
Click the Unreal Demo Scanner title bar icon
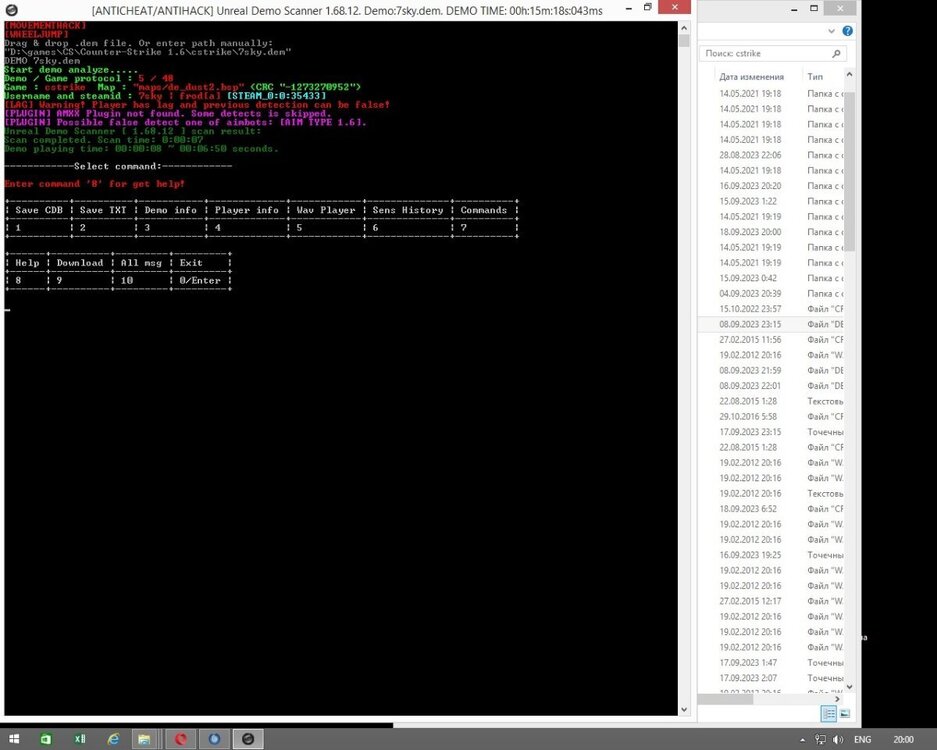[x=11, y=9]
